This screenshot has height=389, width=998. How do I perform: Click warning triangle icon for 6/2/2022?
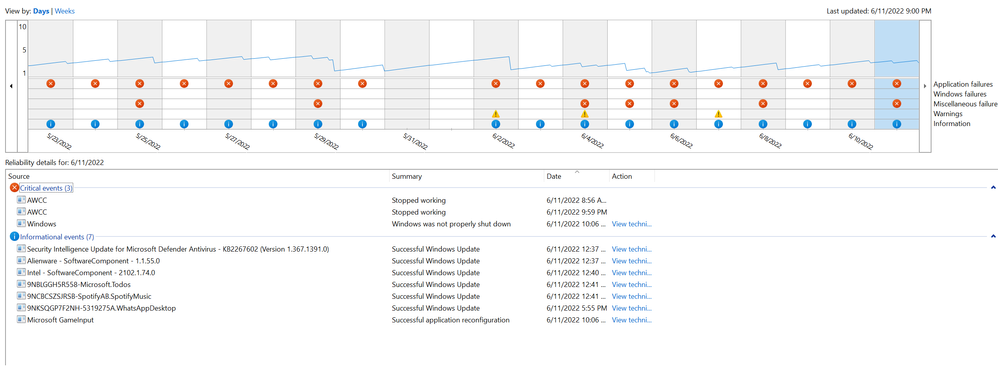tap(496, 114)
